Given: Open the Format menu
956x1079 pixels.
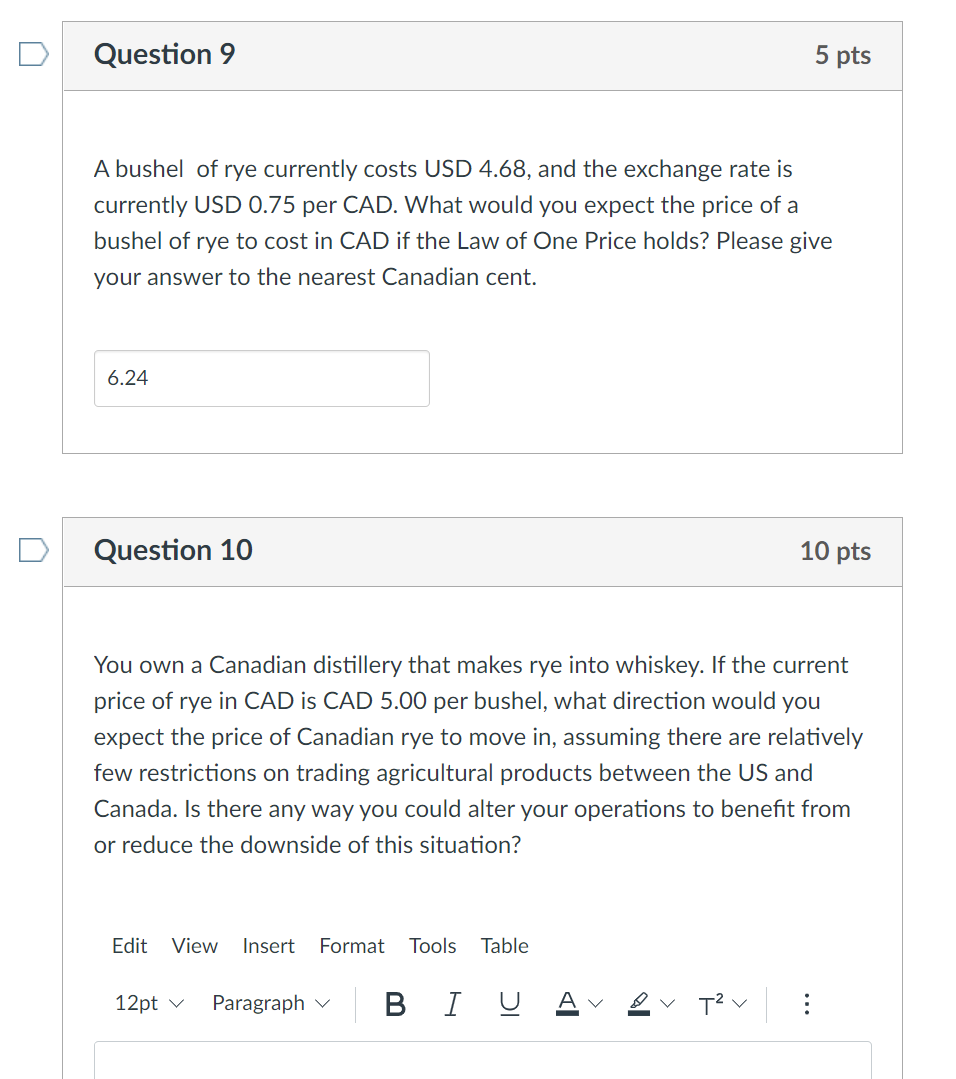Looking at the screenshot, I should tap(352, 945).
